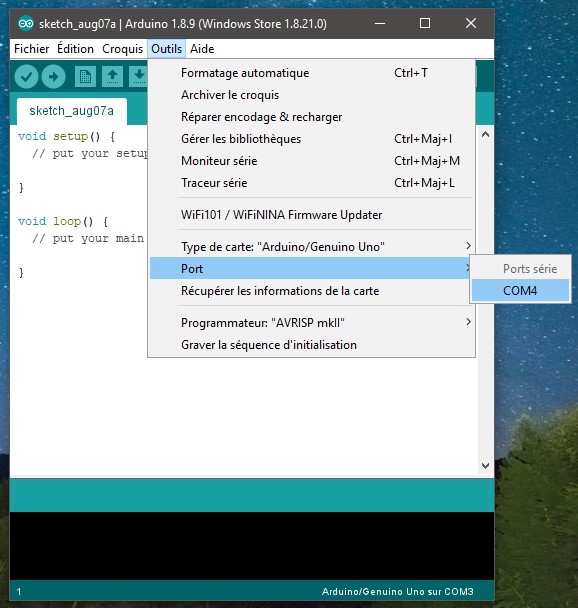Click the Verify checkmark toolbar icon
This screenshot has height=608, width=578.
click(x=26, y=76)
